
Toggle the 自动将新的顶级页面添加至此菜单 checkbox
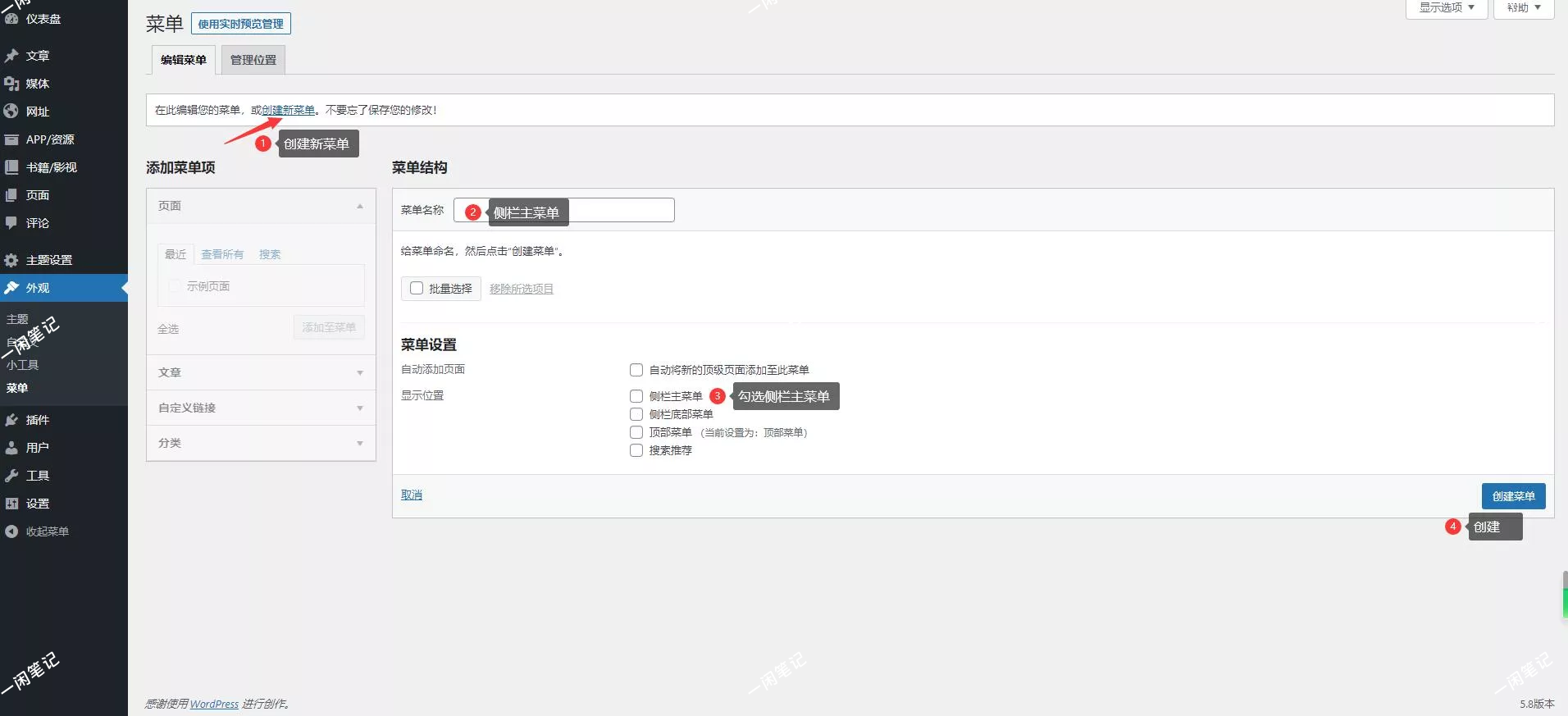[x=636, y=370]
